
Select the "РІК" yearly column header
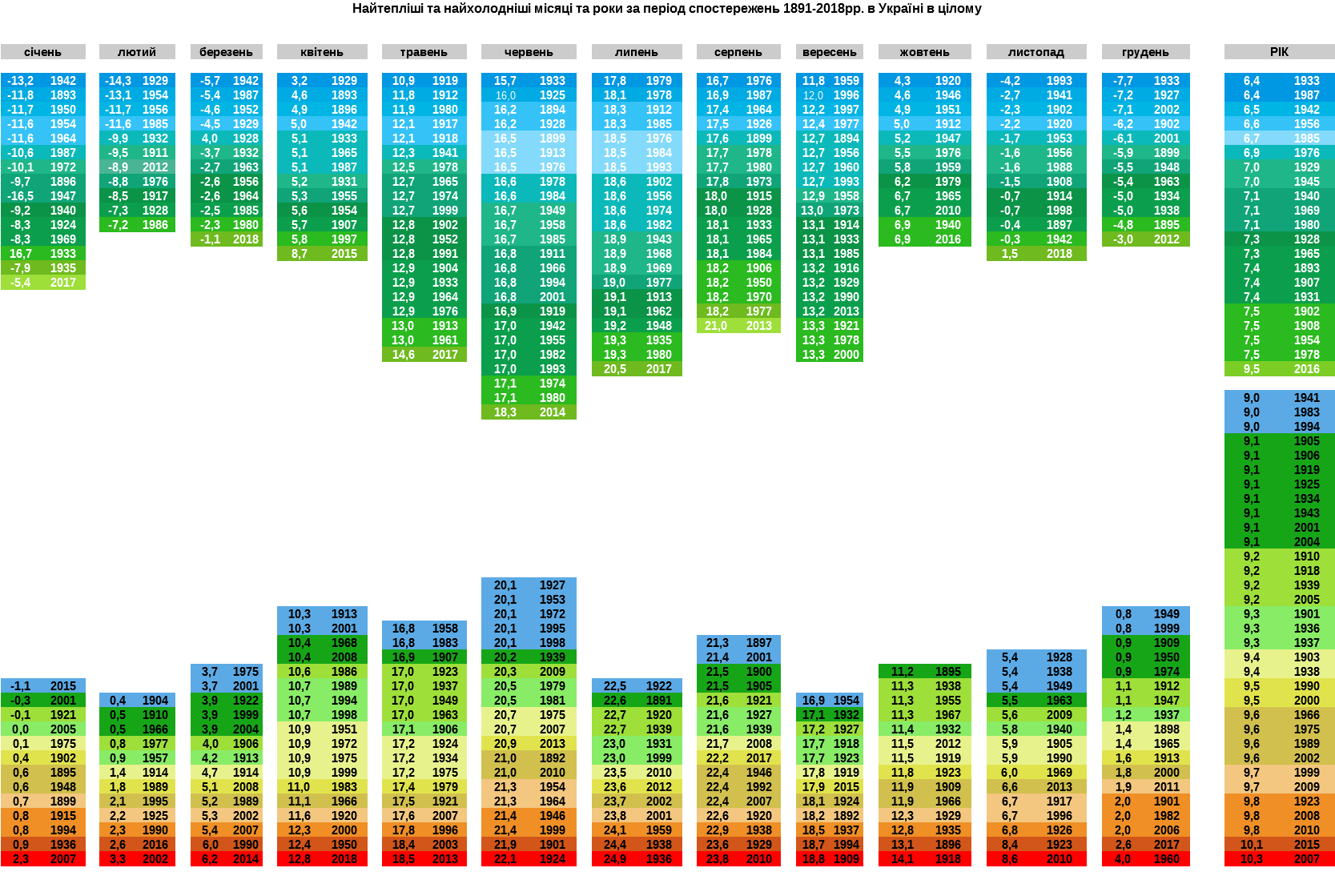(x=1279, y=52)
